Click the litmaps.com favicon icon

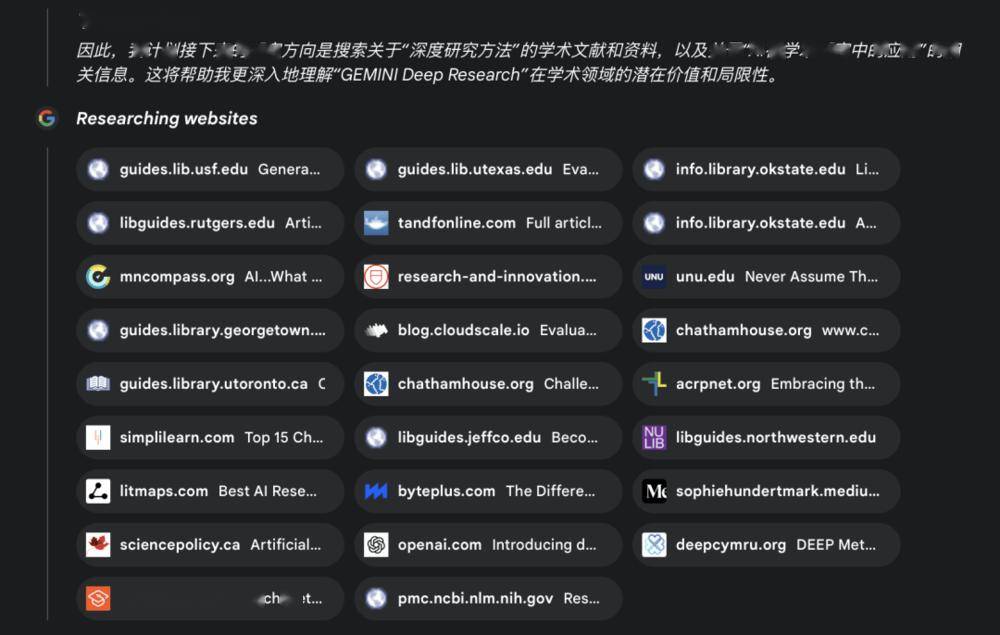pos(98,491)
